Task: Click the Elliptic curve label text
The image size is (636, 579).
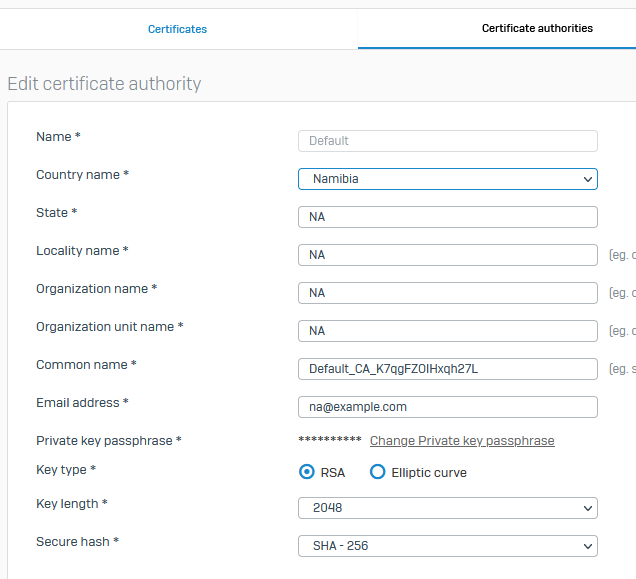Action: point(429,473)
